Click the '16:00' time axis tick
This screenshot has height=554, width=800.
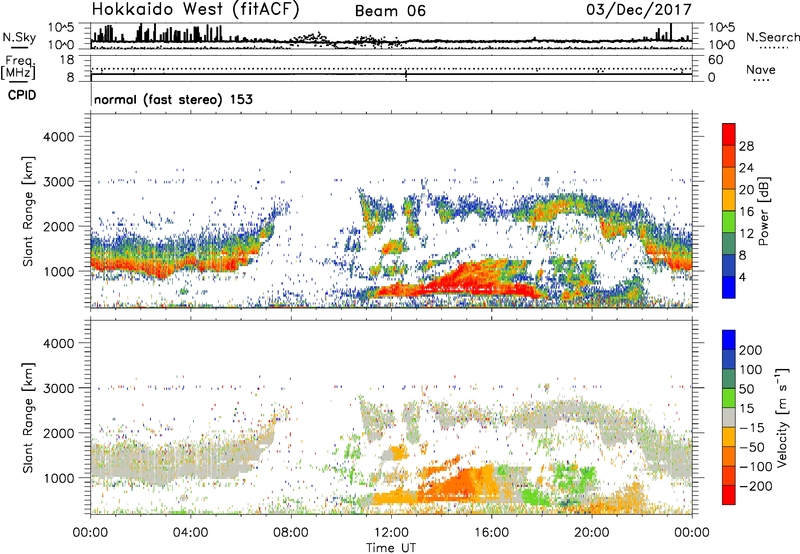(x=491, y=533)
